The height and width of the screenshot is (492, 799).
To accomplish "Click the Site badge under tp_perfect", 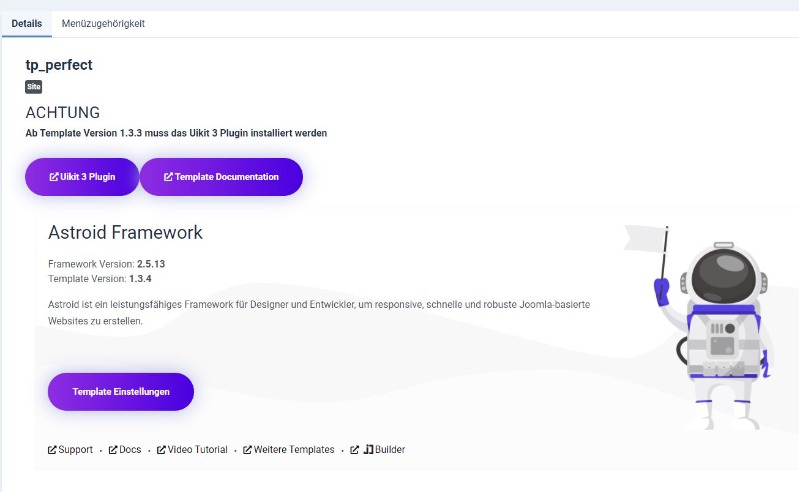I will [x=34, y=87].
